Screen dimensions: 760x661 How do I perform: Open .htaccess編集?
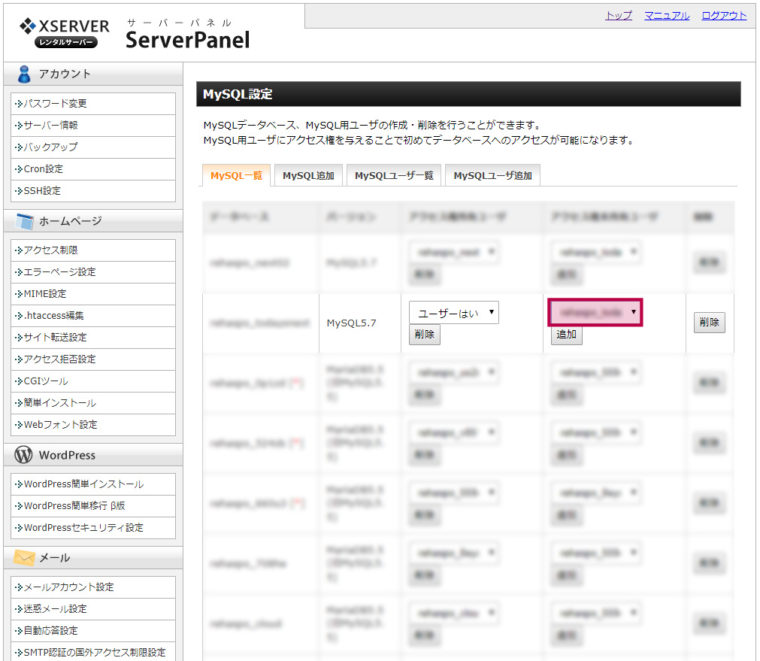(x=93, y=315)
